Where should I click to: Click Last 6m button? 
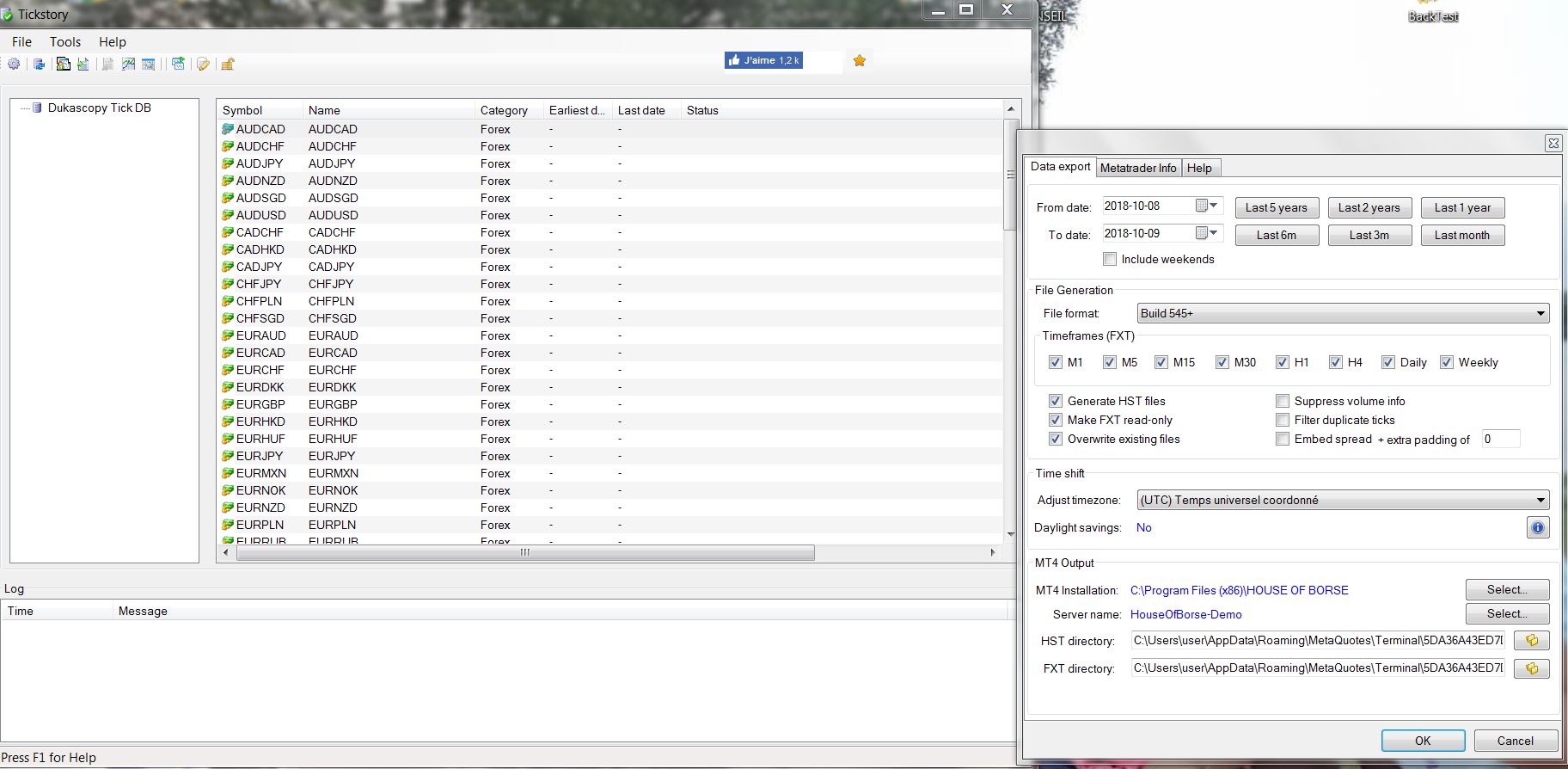(x=1277, y=235)
